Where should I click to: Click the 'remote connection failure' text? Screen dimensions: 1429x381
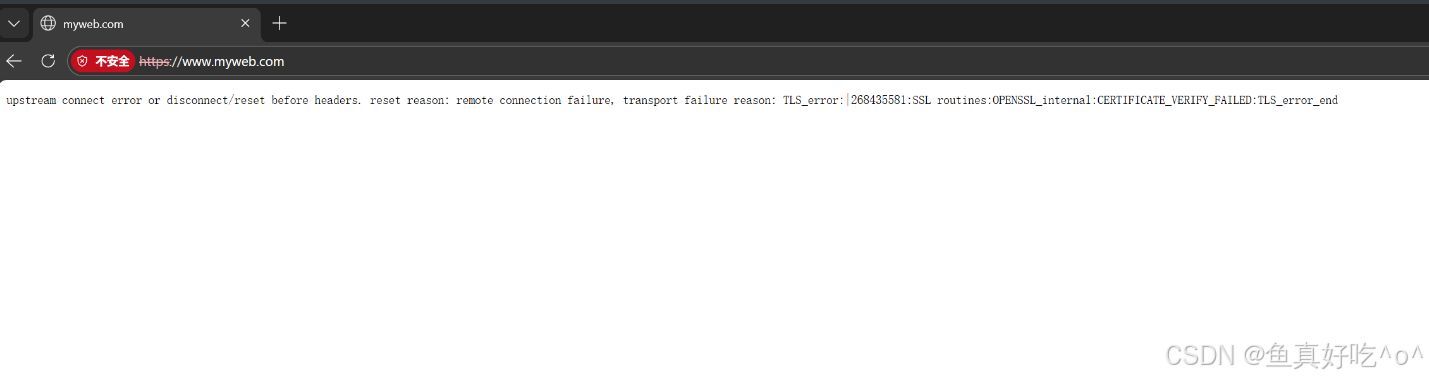click(534, 101)
